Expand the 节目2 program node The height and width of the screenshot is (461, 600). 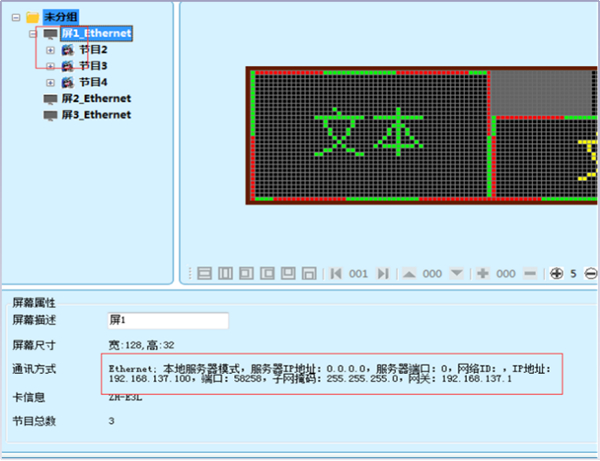coord(50,49)
